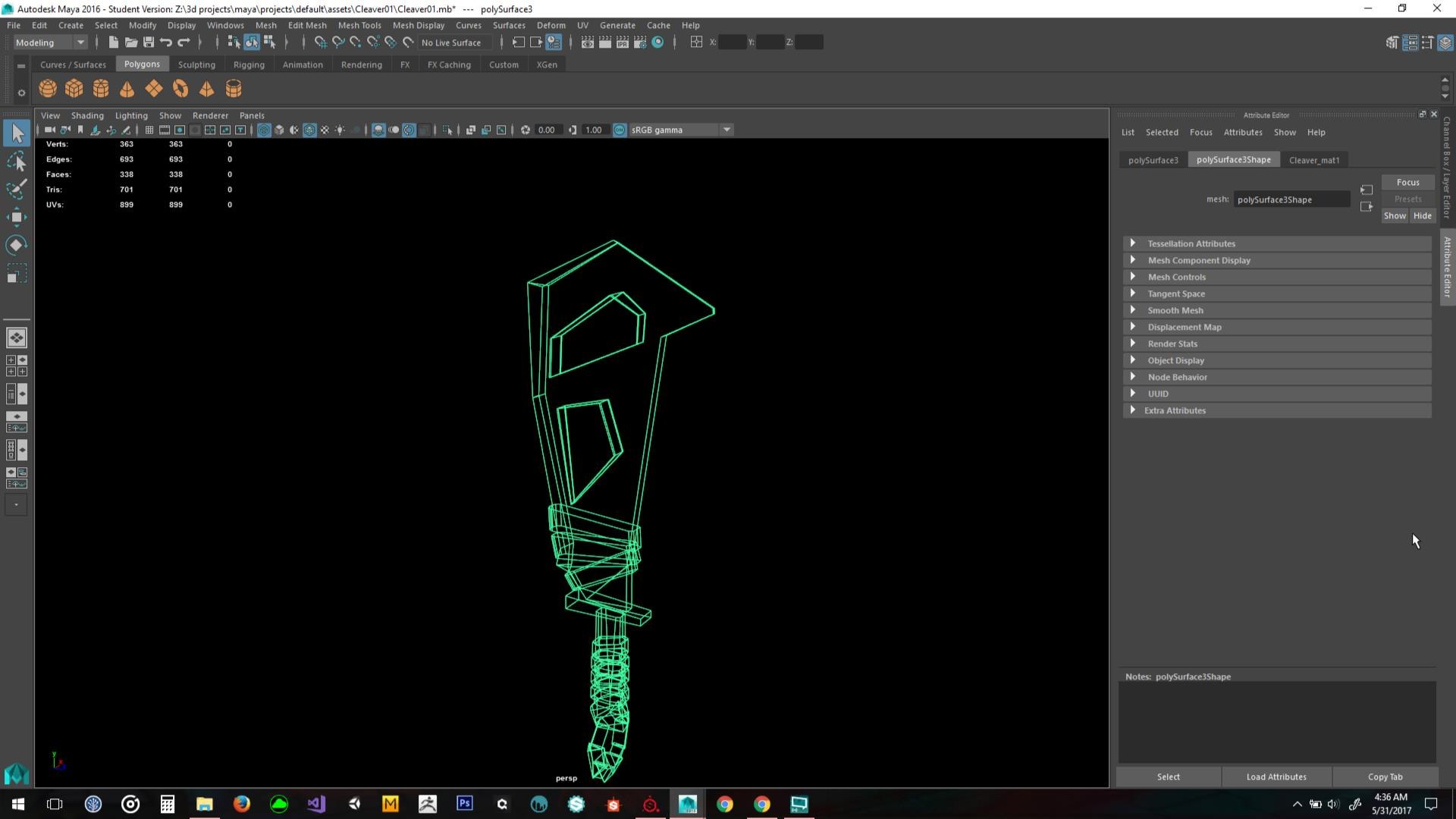Image resolution: width=1456 pixels, height=819 pixels.
Task: Click the Undo arrow icon
Action: (166, 42)
